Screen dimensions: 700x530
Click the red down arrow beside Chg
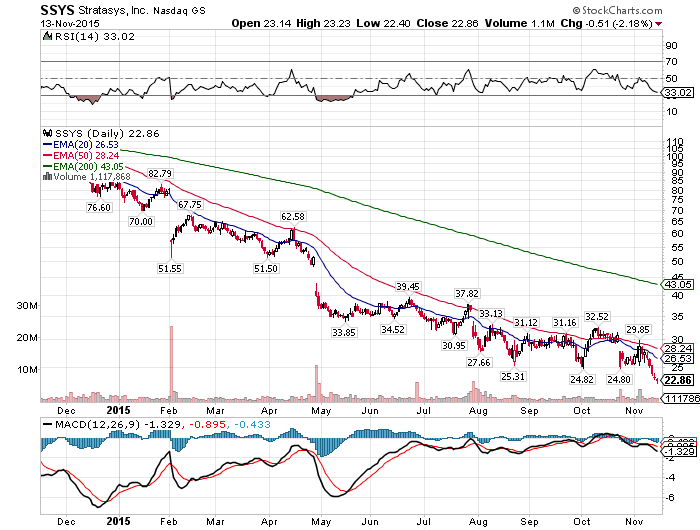(x=659, y=24)
